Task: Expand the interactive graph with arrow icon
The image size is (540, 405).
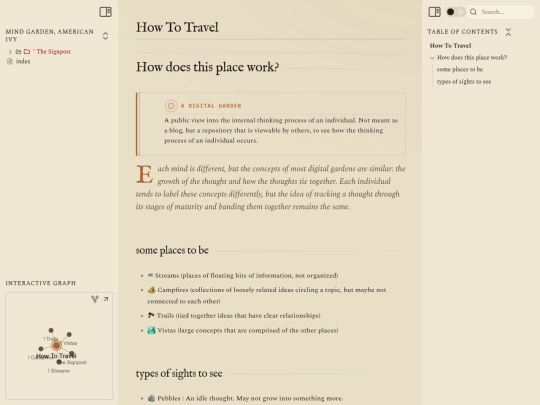Action: [106, 299]
